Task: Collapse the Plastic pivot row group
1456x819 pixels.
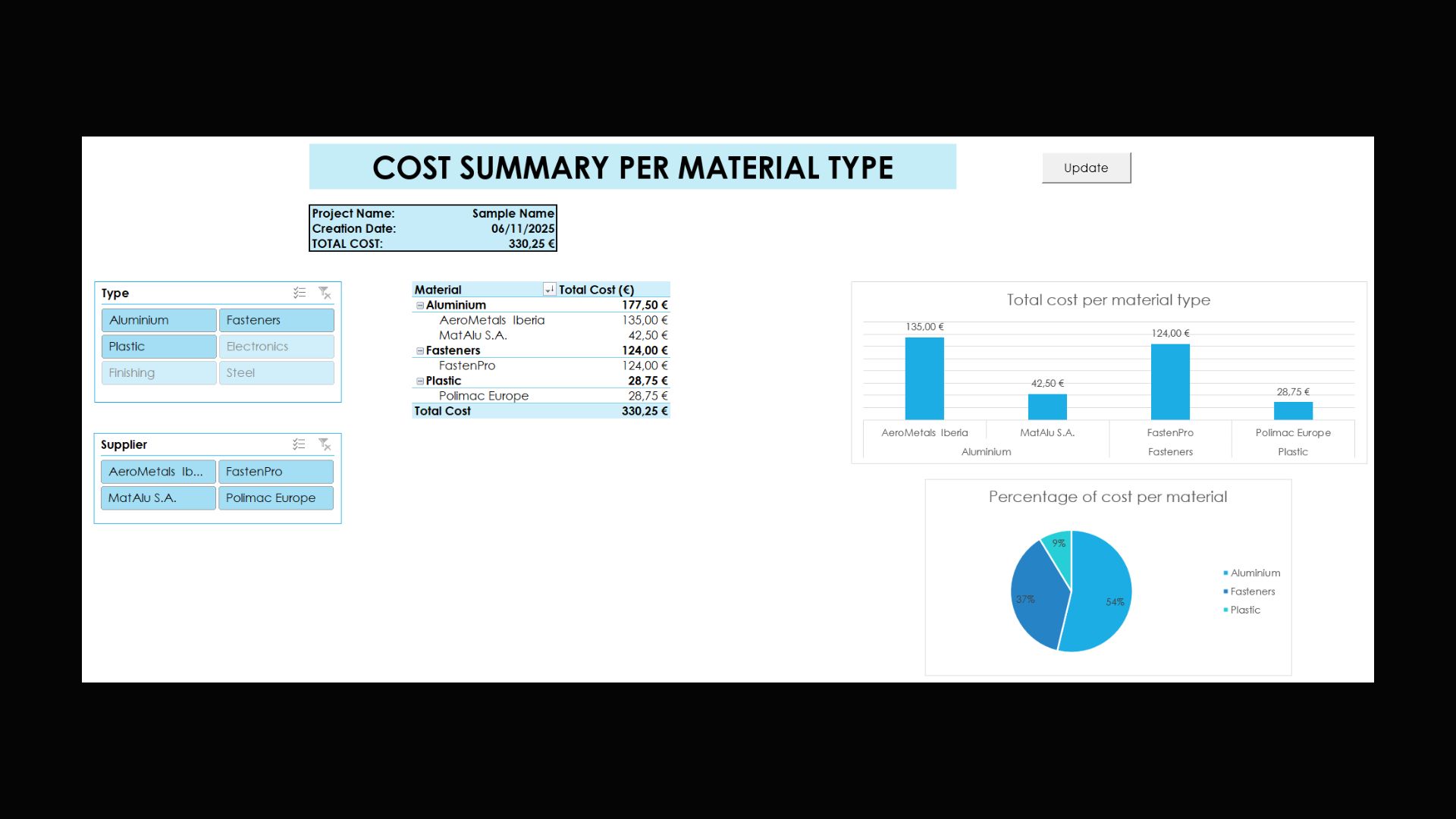Action: pos(420,381)
